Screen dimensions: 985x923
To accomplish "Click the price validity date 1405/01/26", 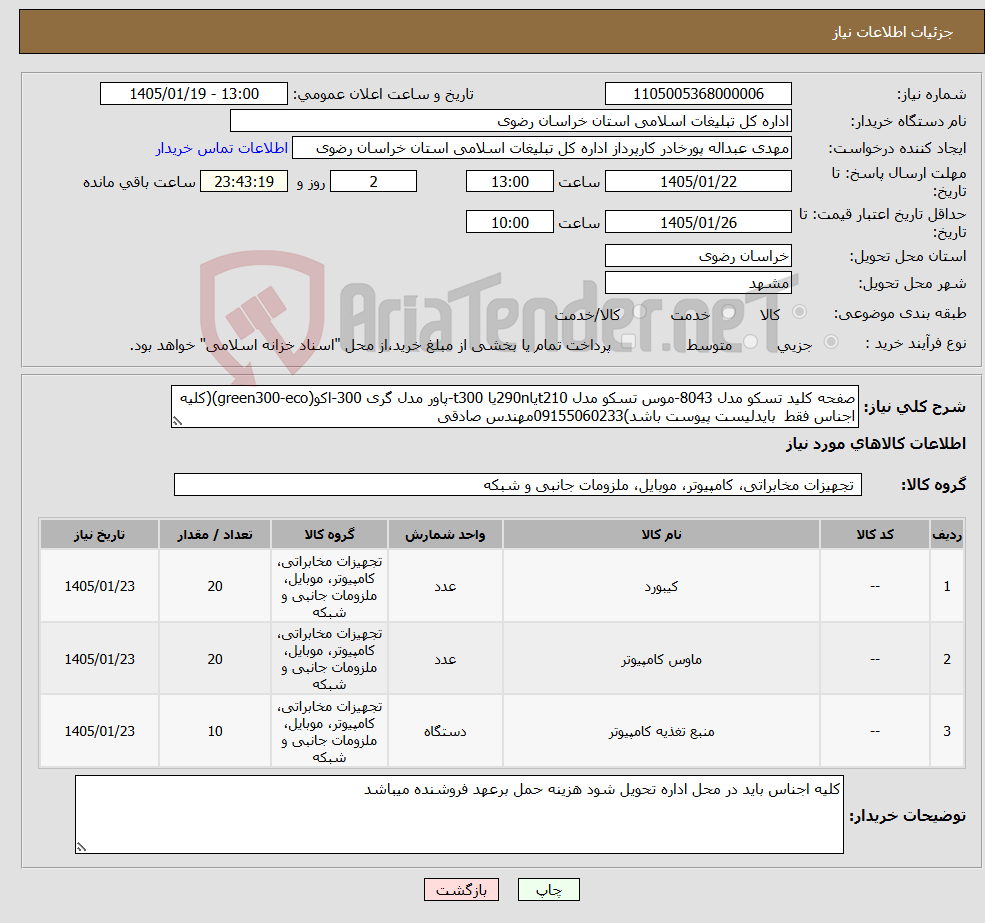I will [698, 222].
